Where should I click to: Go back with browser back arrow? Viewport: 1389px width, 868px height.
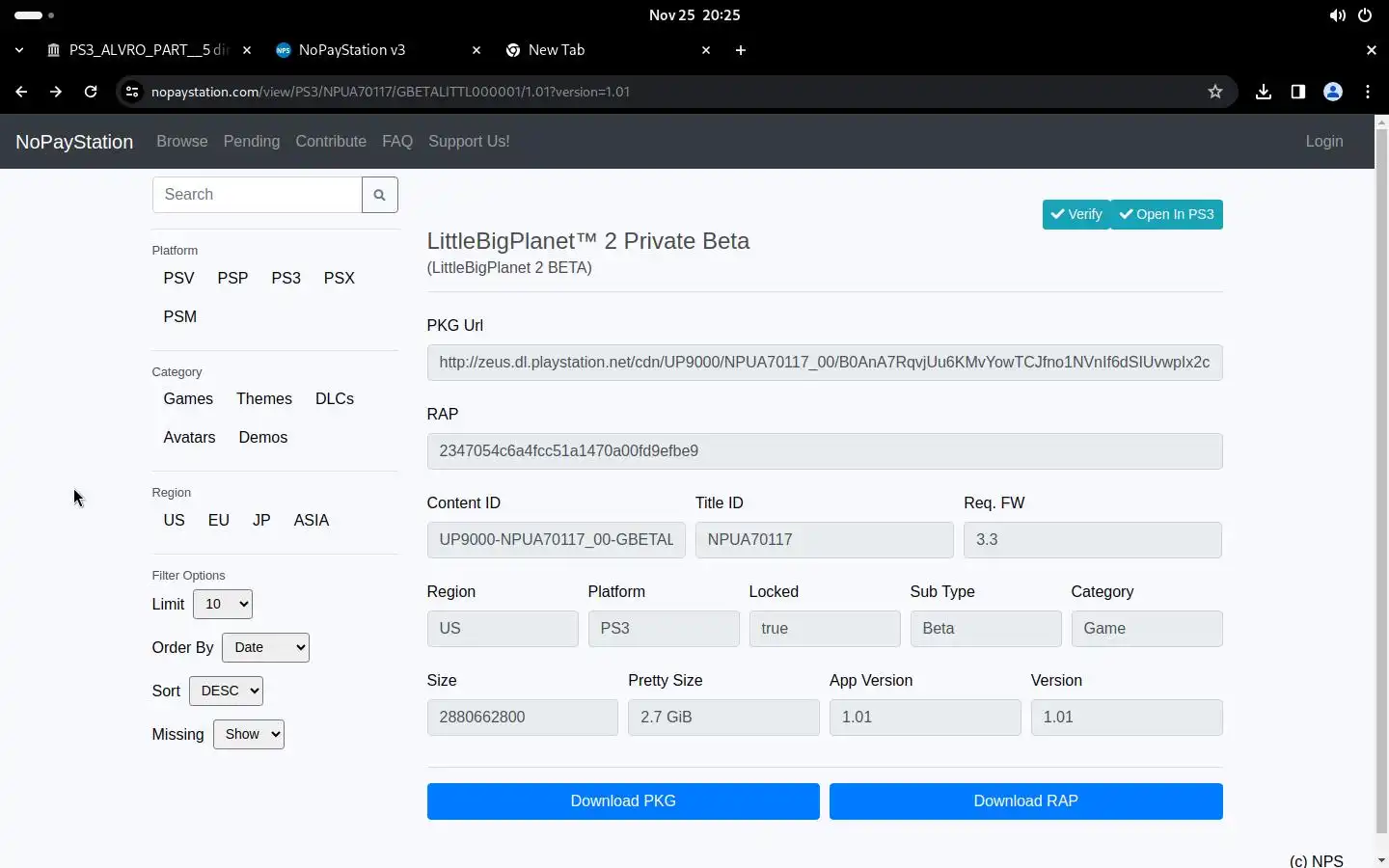pyautogui.click(x=21, y=92)
